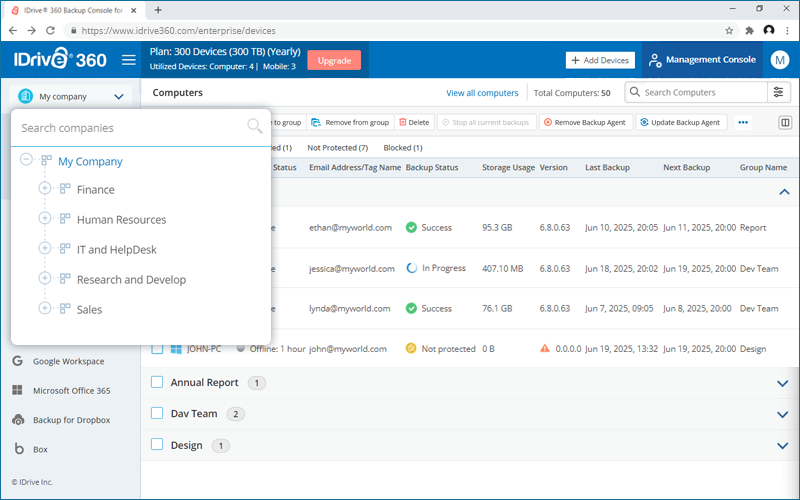This screenshot has width=800, height=500.
Task: Check the Annual Report group checkbox
Action: [157, 382]
